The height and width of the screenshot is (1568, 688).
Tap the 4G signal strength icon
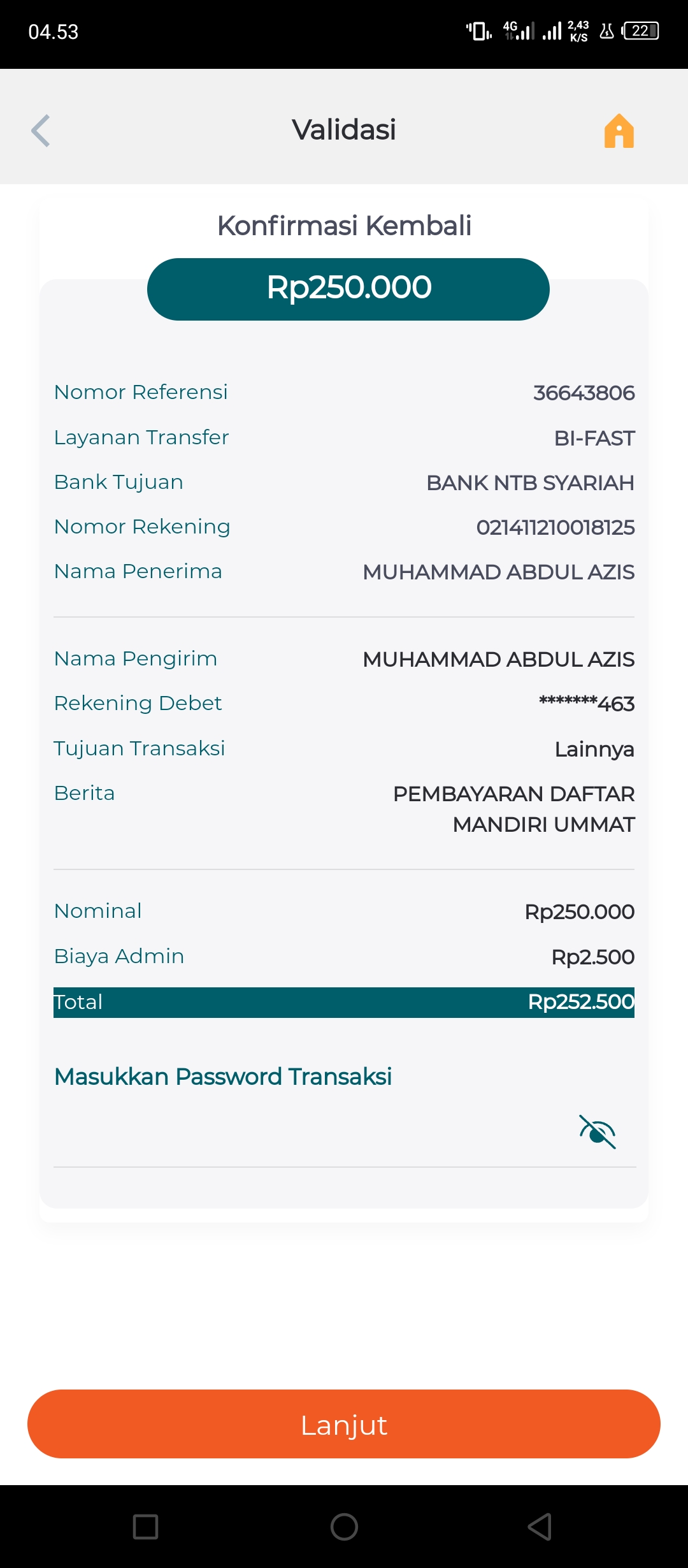[519, 31]
